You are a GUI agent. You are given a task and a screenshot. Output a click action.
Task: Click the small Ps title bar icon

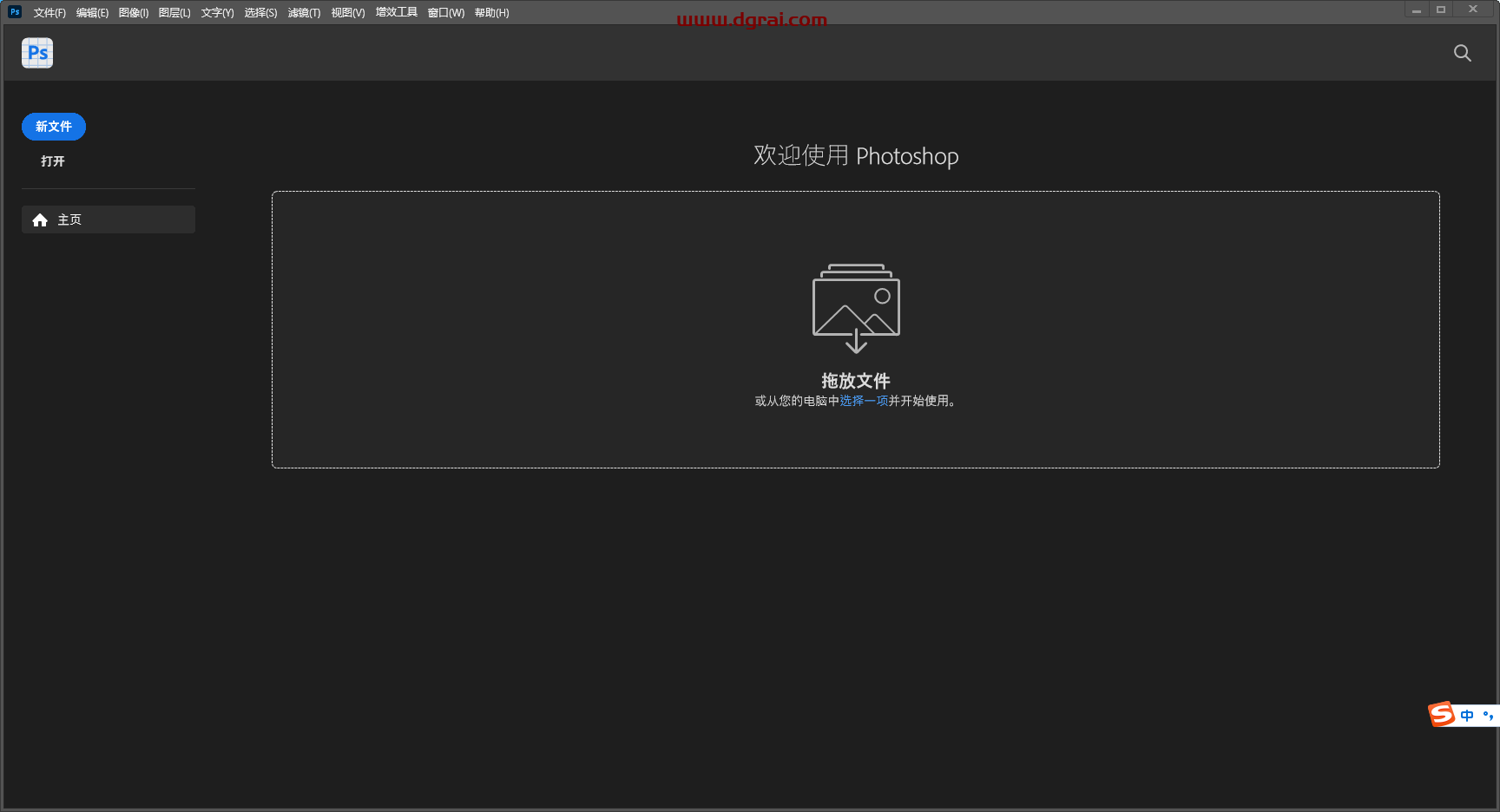click(x=15, y=11)
